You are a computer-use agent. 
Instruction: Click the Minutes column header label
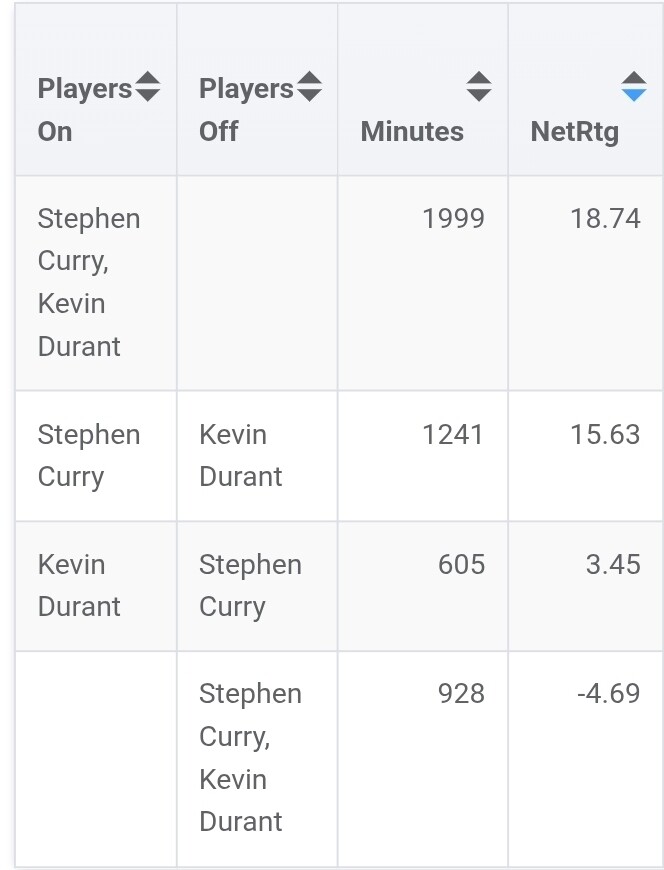pos(412,131)
